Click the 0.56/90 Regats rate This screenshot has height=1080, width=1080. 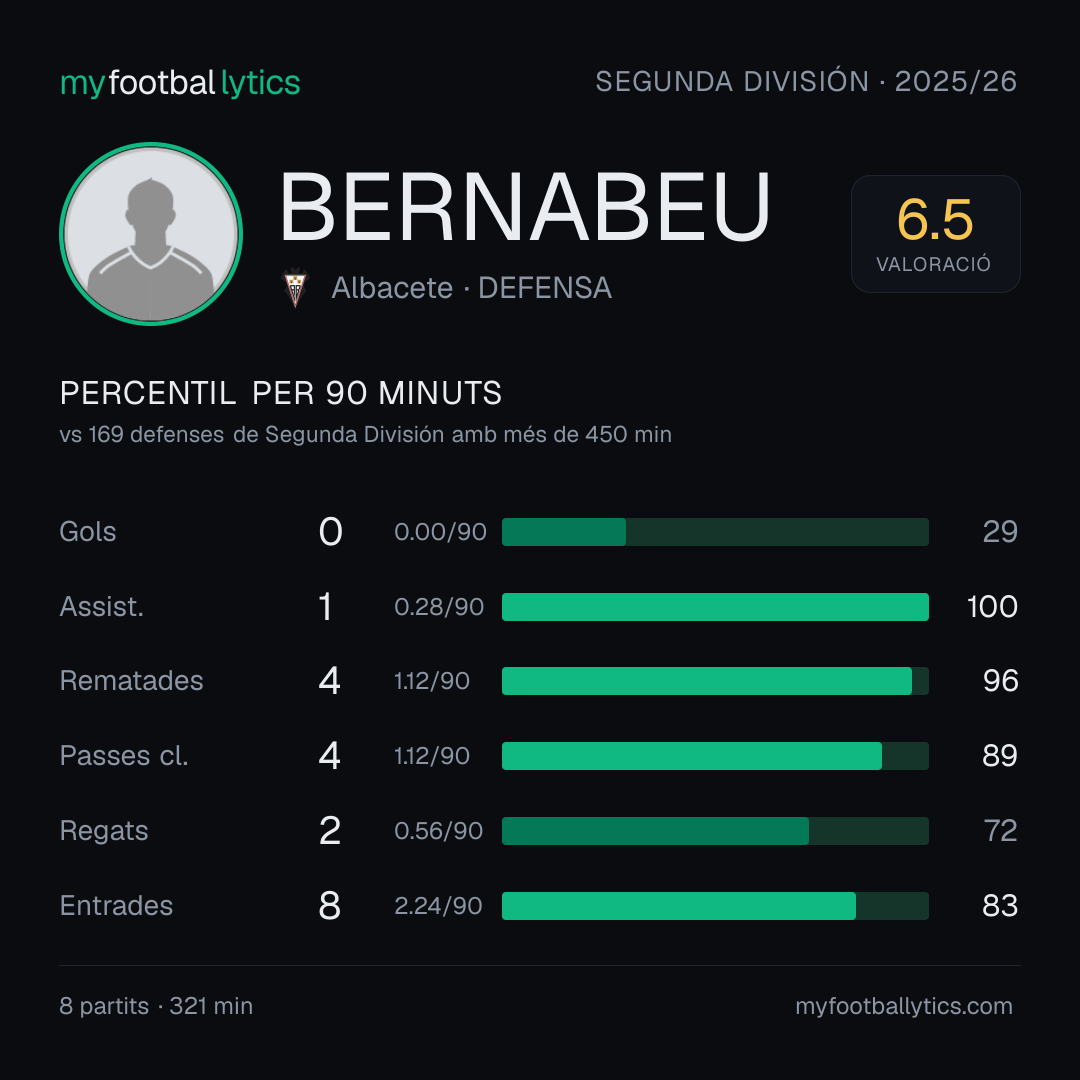pyautogui.click(x=438, y=831)
